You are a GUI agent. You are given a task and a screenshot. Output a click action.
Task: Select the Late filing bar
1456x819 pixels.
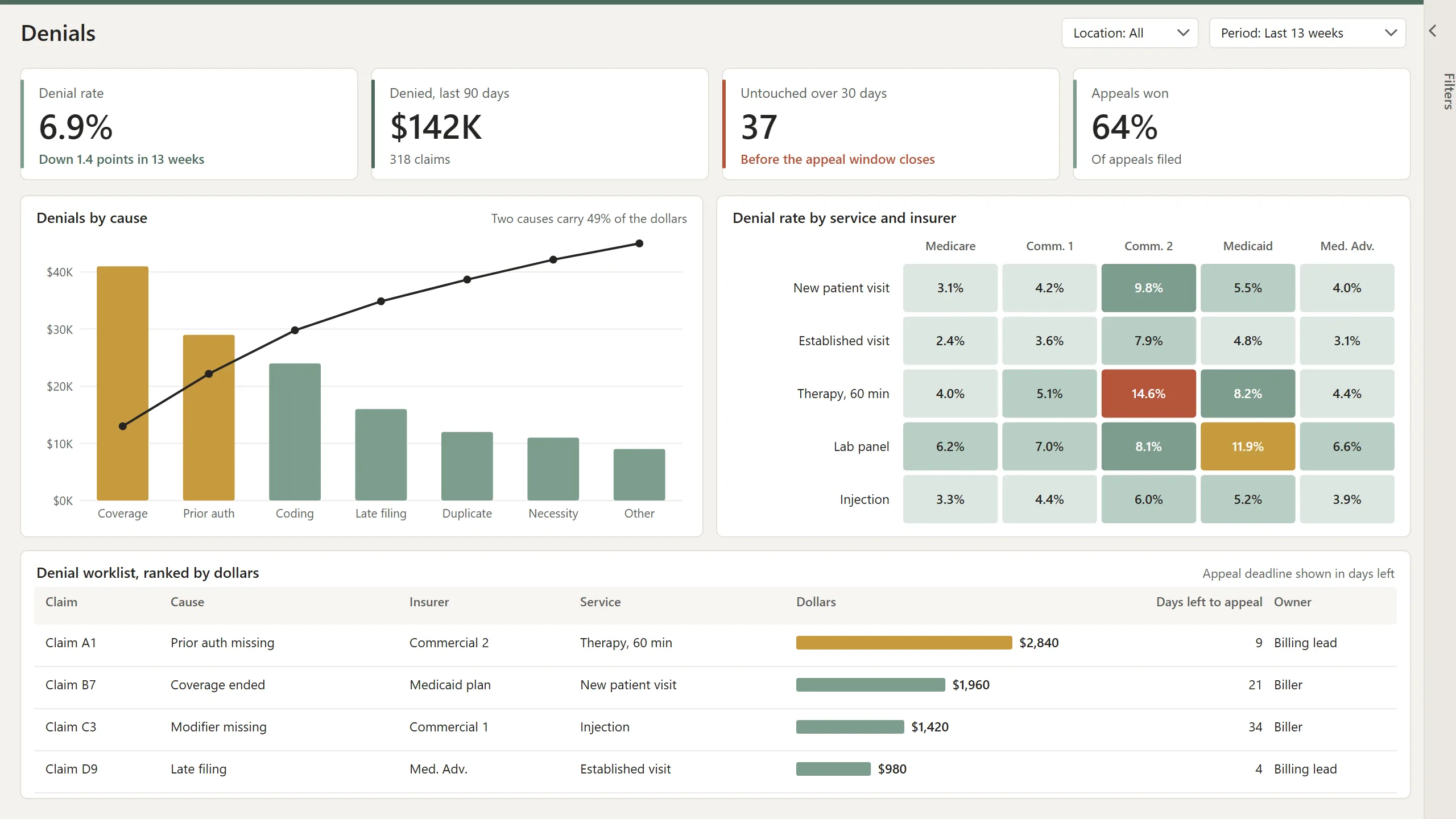381,454
